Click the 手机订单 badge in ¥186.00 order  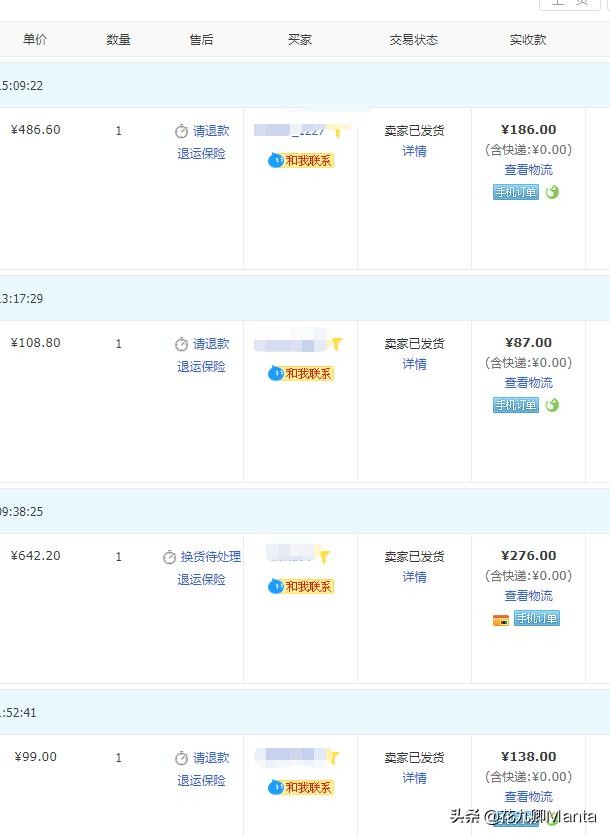tap(516, 192)
